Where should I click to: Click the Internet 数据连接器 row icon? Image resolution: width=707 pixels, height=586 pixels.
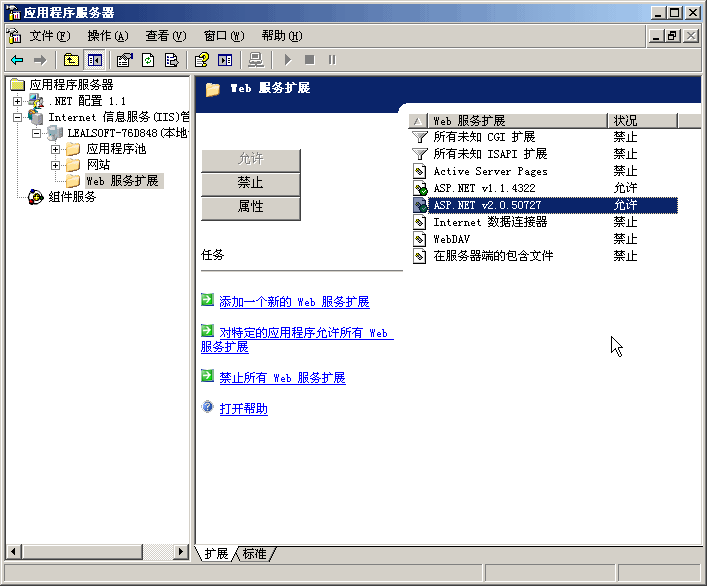[419, 222]
